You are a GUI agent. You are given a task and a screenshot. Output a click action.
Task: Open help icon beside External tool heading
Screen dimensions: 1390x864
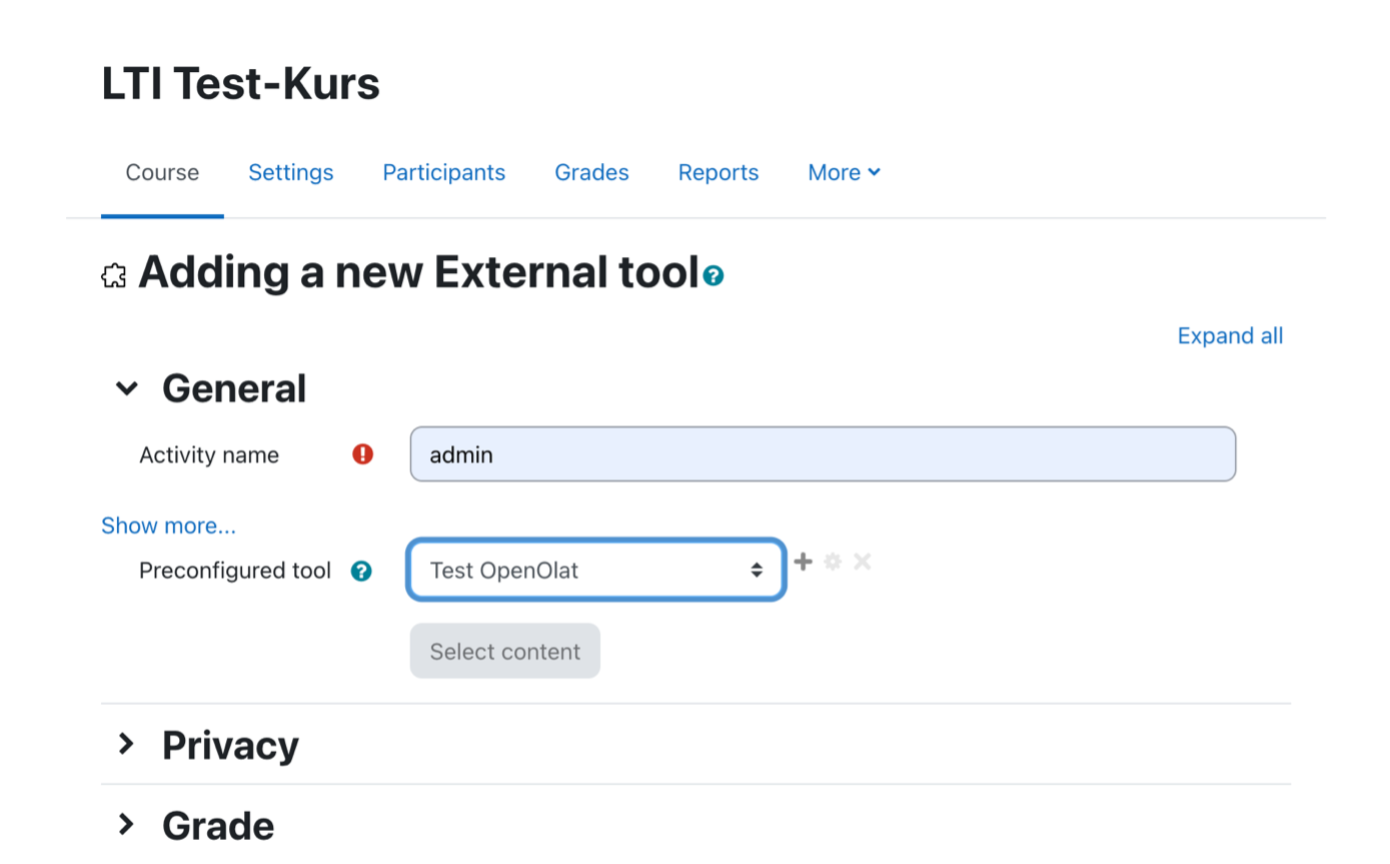point(713,276)
